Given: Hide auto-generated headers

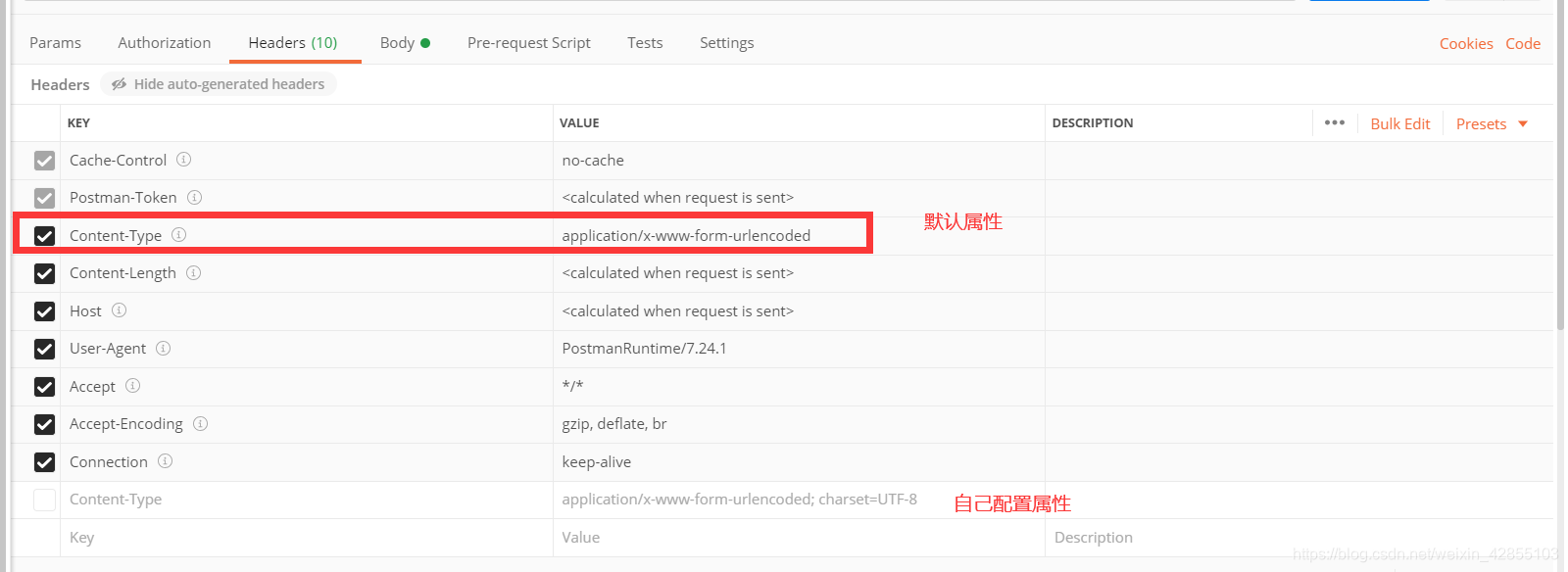Looking at the screenshot, I should [x=219, y=84].
